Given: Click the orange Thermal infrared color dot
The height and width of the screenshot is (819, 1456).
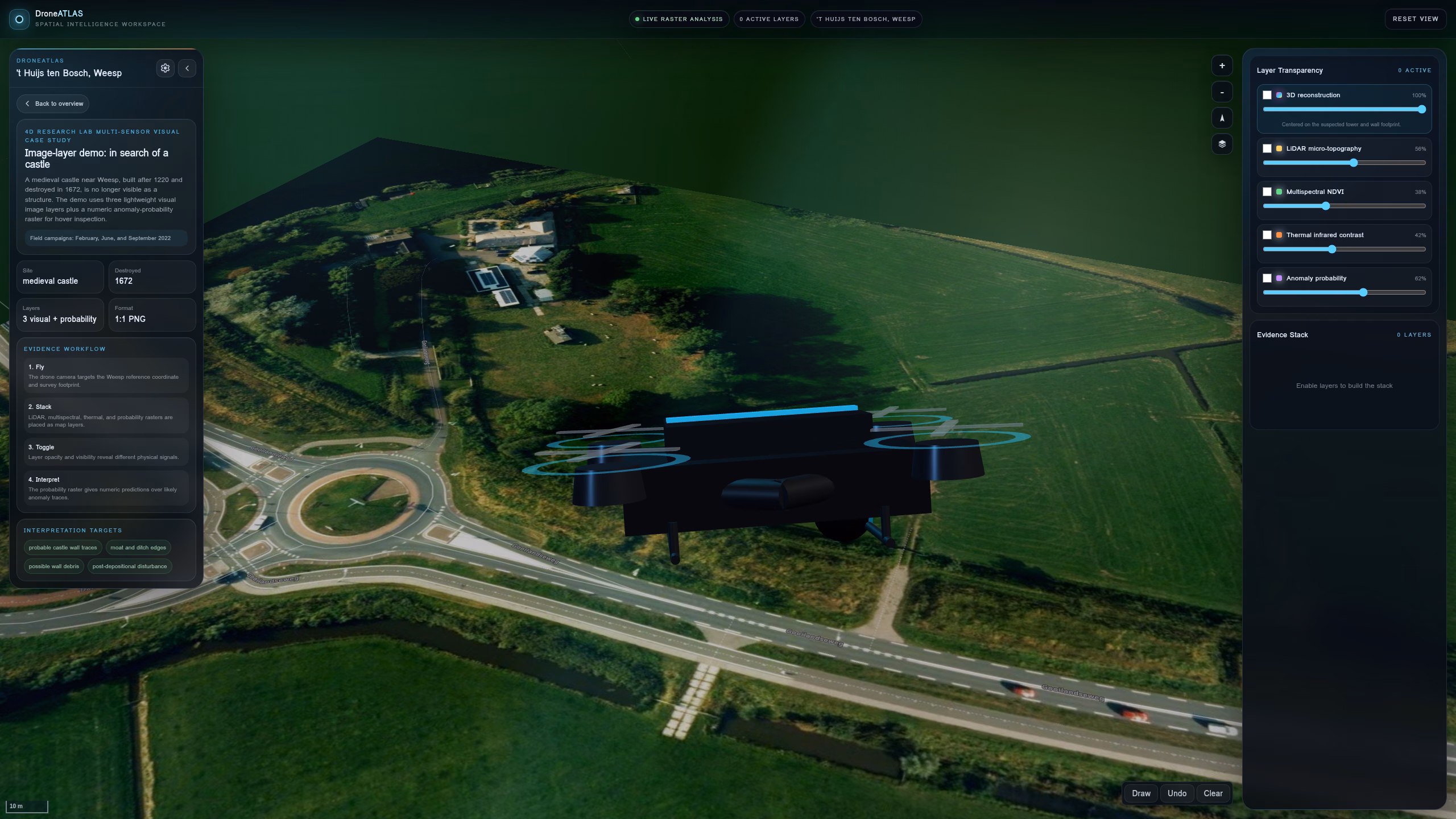Looking at the screenshot, I should tap(1279, 235).
